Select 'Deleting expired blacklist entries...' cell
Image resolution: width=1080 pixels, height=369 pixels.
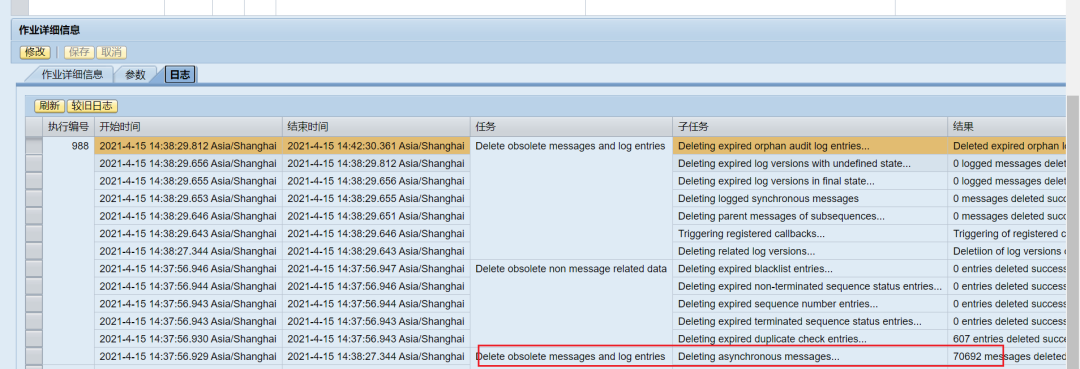(810, 268)
